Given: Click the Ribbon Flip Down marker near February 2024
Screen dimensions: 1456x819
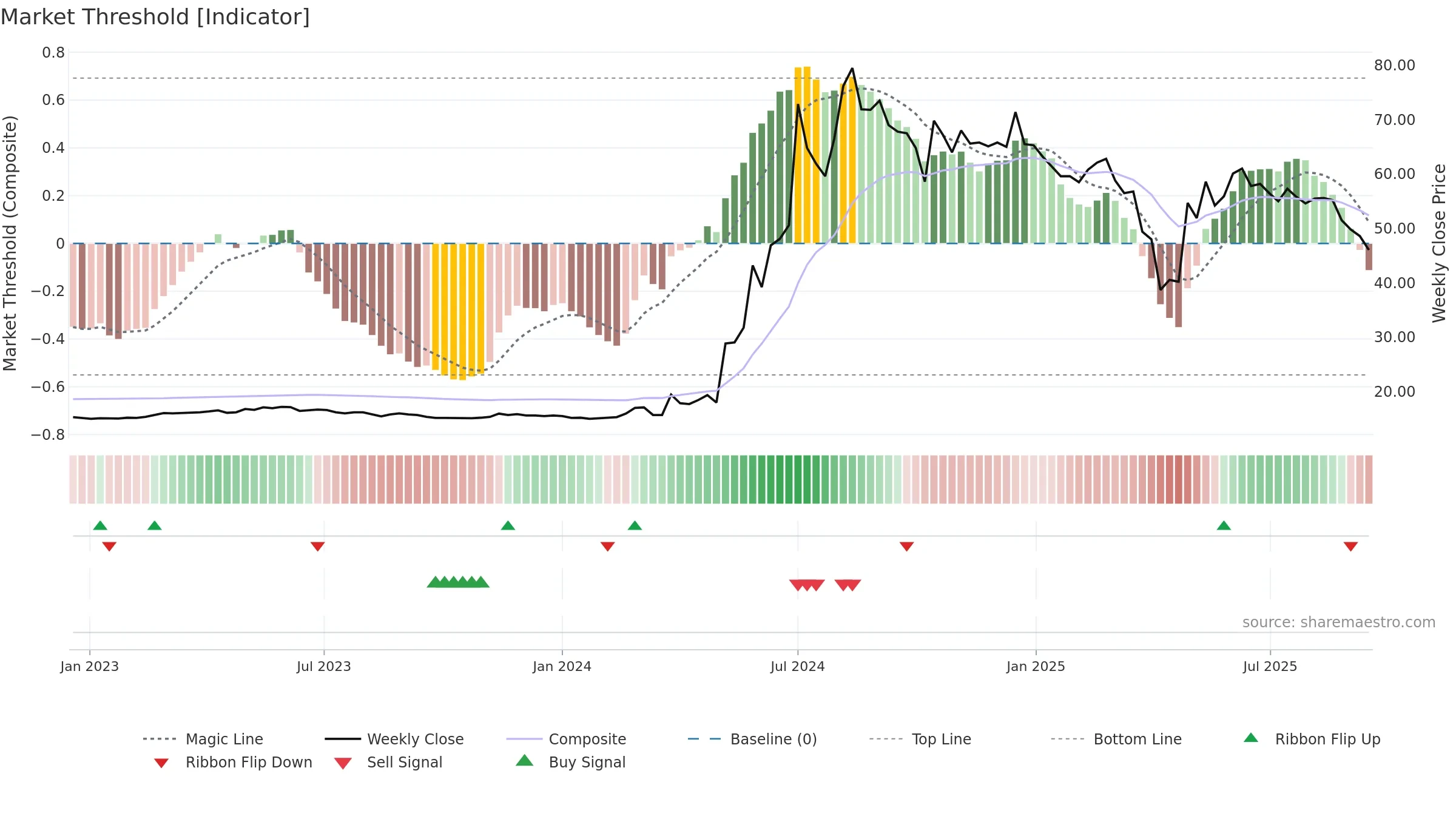Looking at the screenshot, I should tap(607, 547).
